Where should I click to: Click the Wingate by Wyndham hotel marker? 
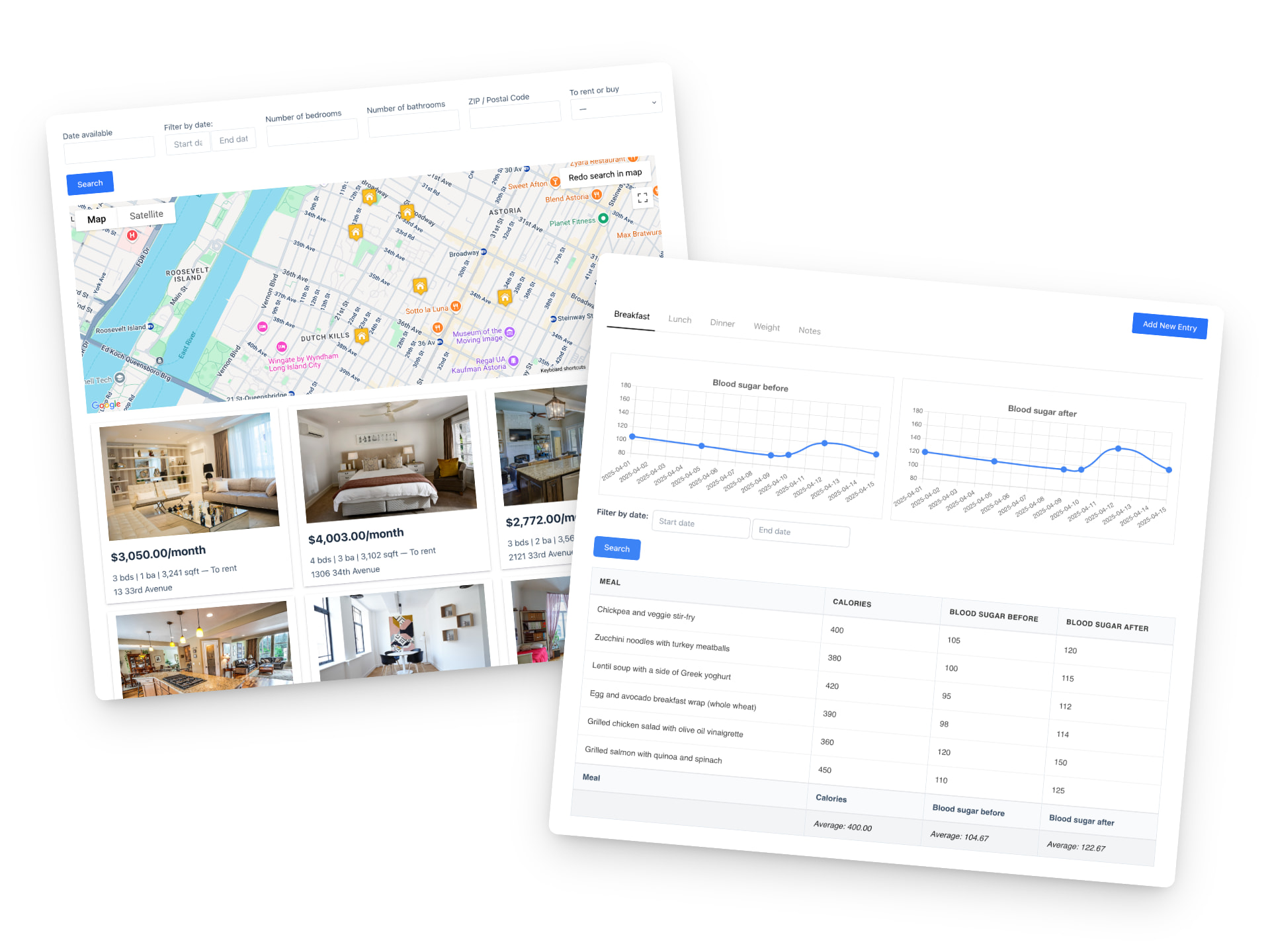point(282,346)
